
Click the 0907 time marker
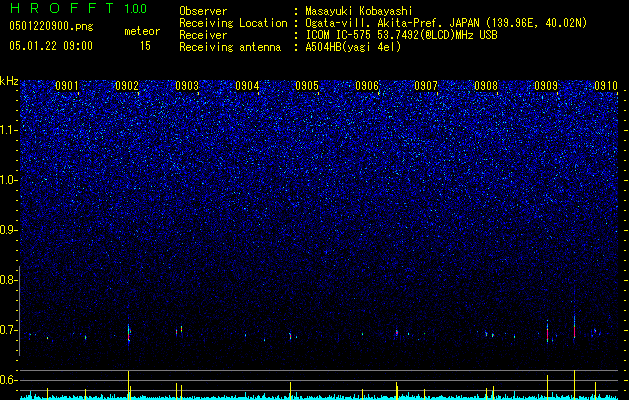point(426,86)
